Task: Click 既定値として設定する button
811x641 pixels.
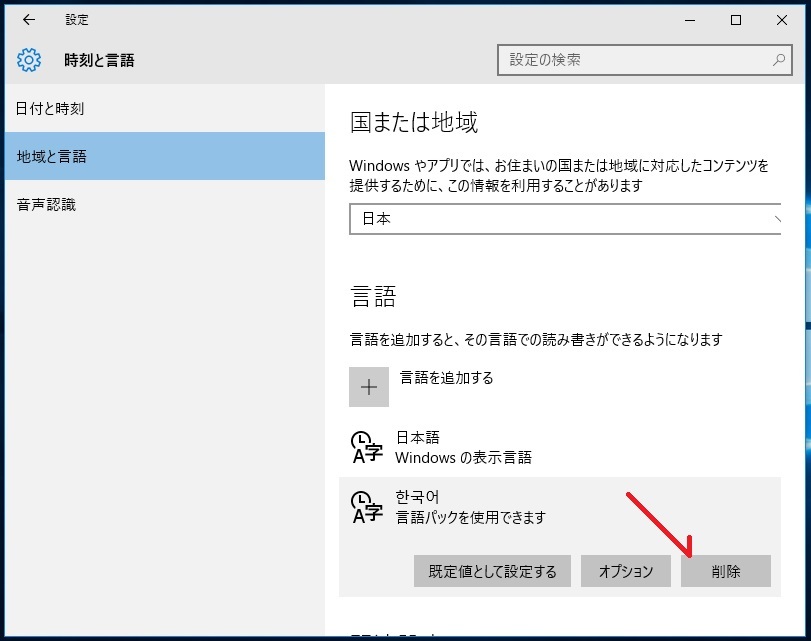Action: (x=492, y=571)
